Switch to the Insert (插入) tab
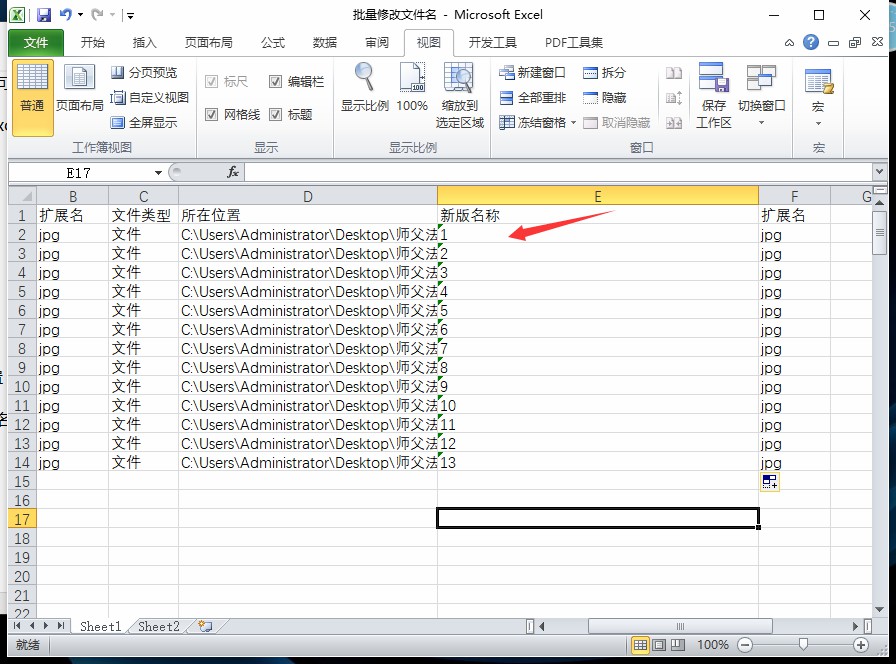Screen dimensions: 896x664 (144, 43)
